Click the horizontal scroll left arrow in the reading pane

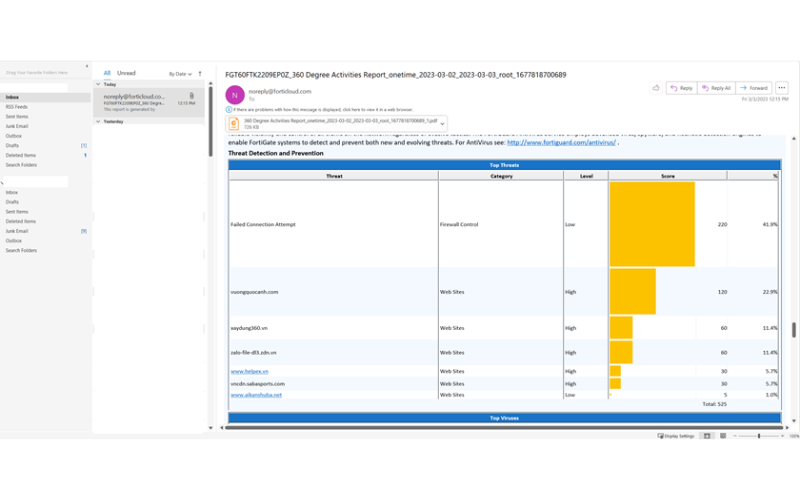click(221, 428)
